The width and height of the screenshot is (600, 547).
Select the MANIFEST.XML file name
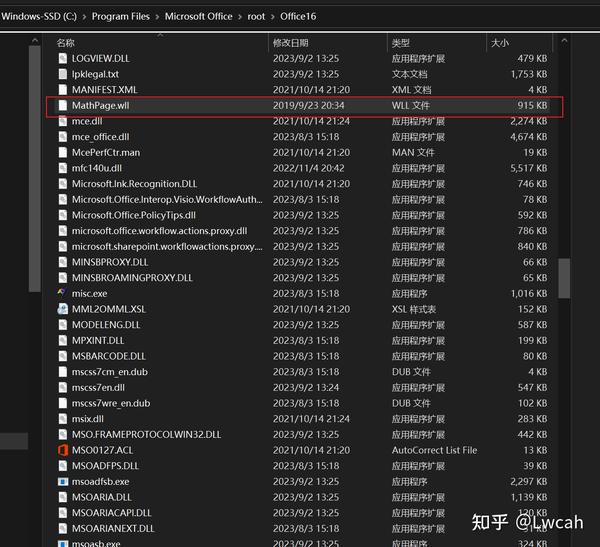[104, 90]
